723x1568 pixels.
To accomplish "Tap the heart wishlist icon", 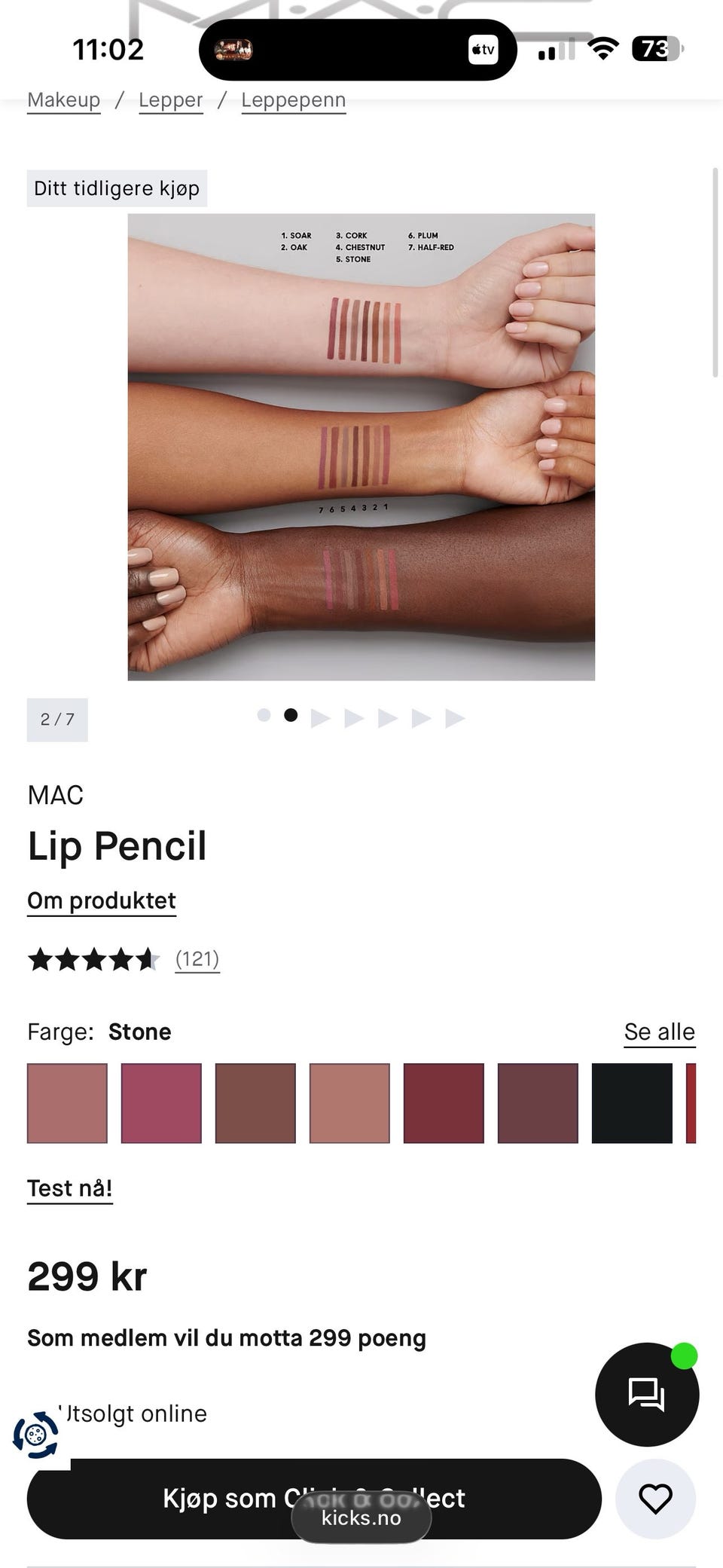I will pyautogui.click(x=655, y=1499).
